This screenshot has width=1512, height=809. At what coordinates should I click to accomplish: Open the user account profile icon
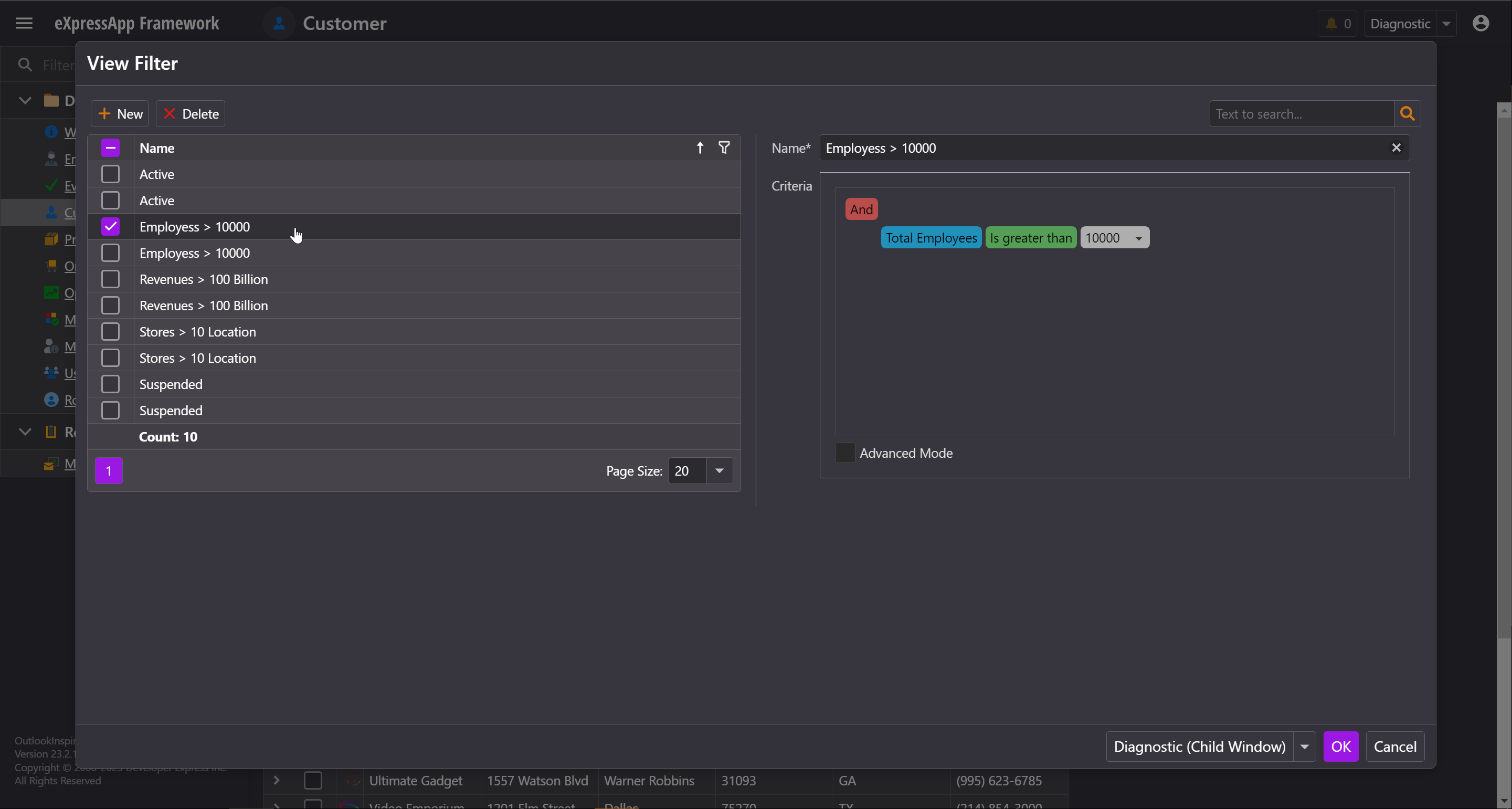(1481, 24)
